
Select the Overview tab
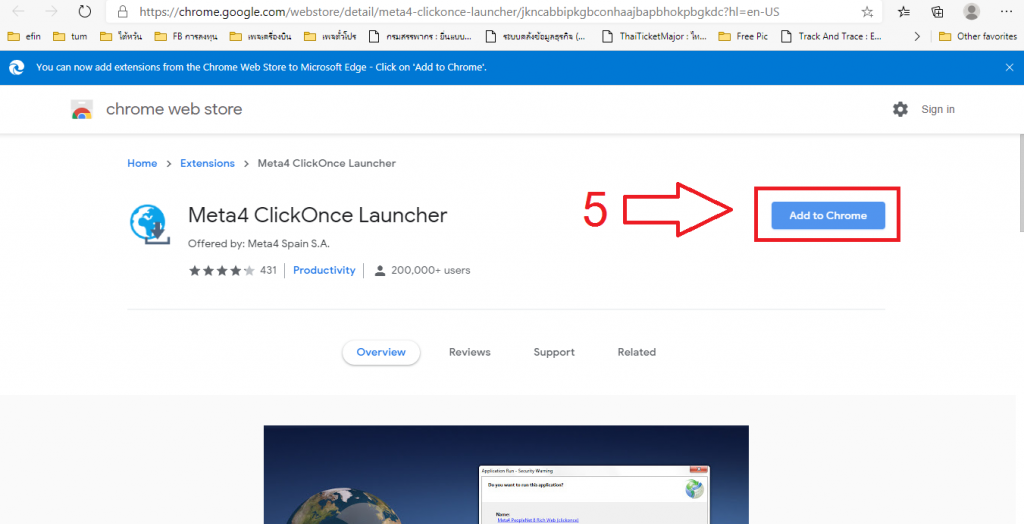pos(381,352)
